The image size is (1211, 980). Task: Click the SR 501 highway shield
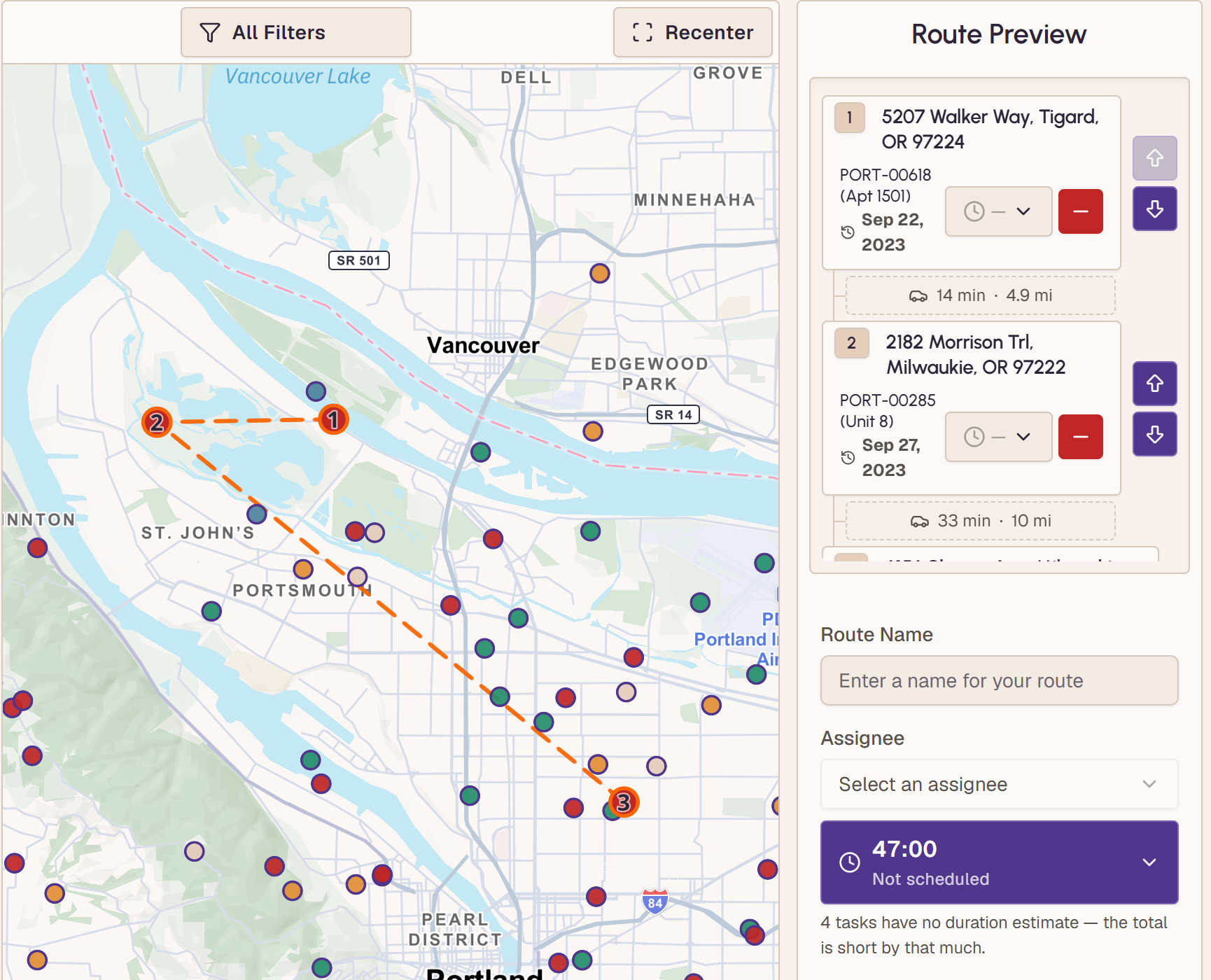pos(359,260)
